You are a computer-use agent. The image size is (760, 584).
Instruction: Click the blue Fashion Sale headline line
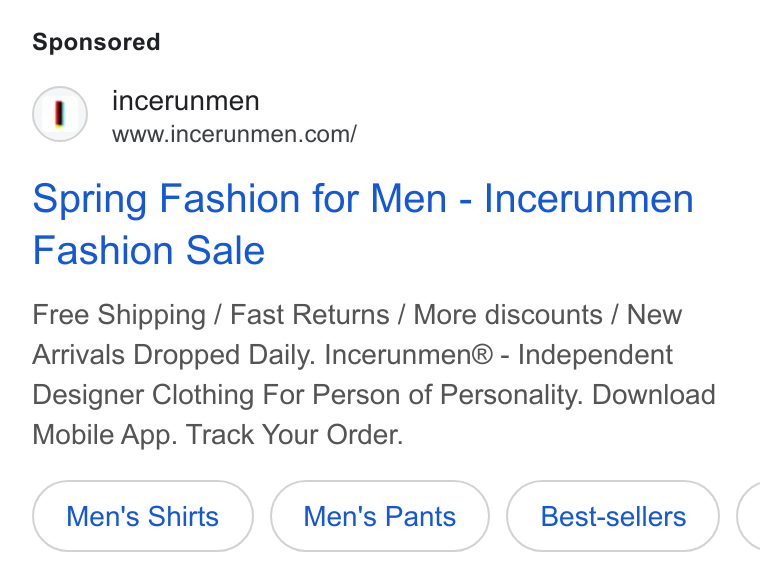tap(149, 251)
